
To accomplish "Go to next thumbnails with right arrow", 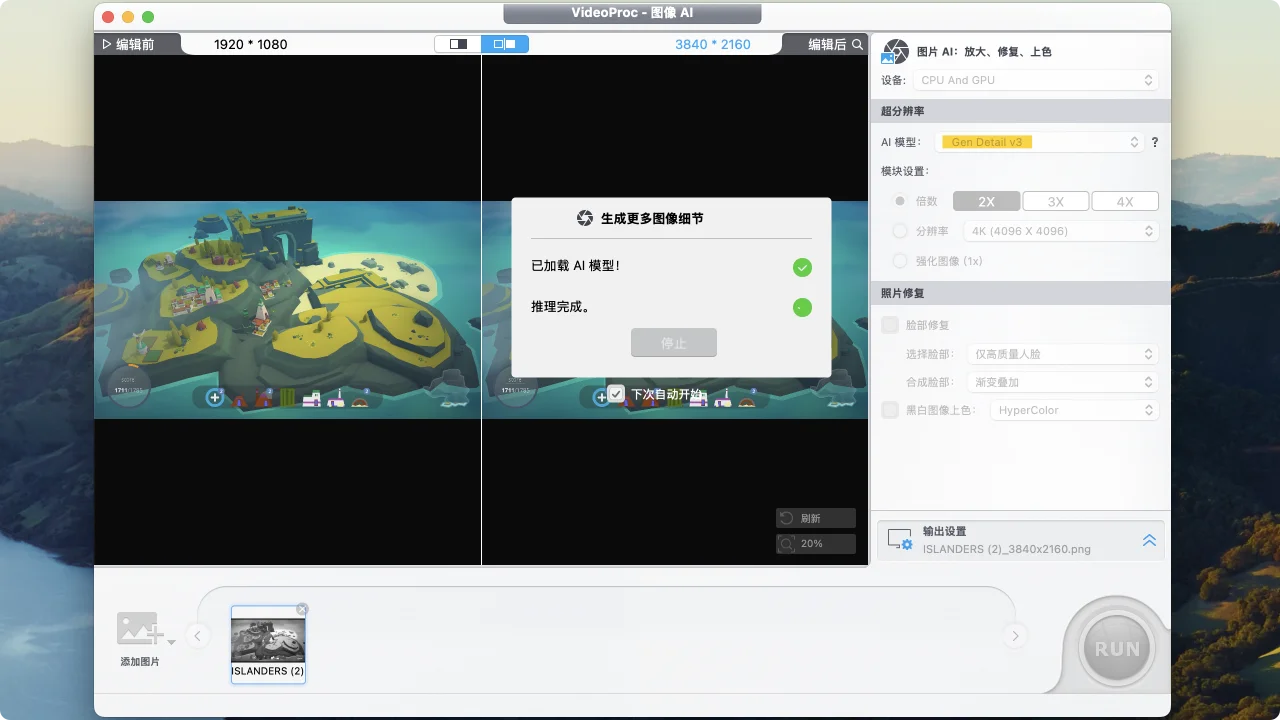I will point(1015,636).
